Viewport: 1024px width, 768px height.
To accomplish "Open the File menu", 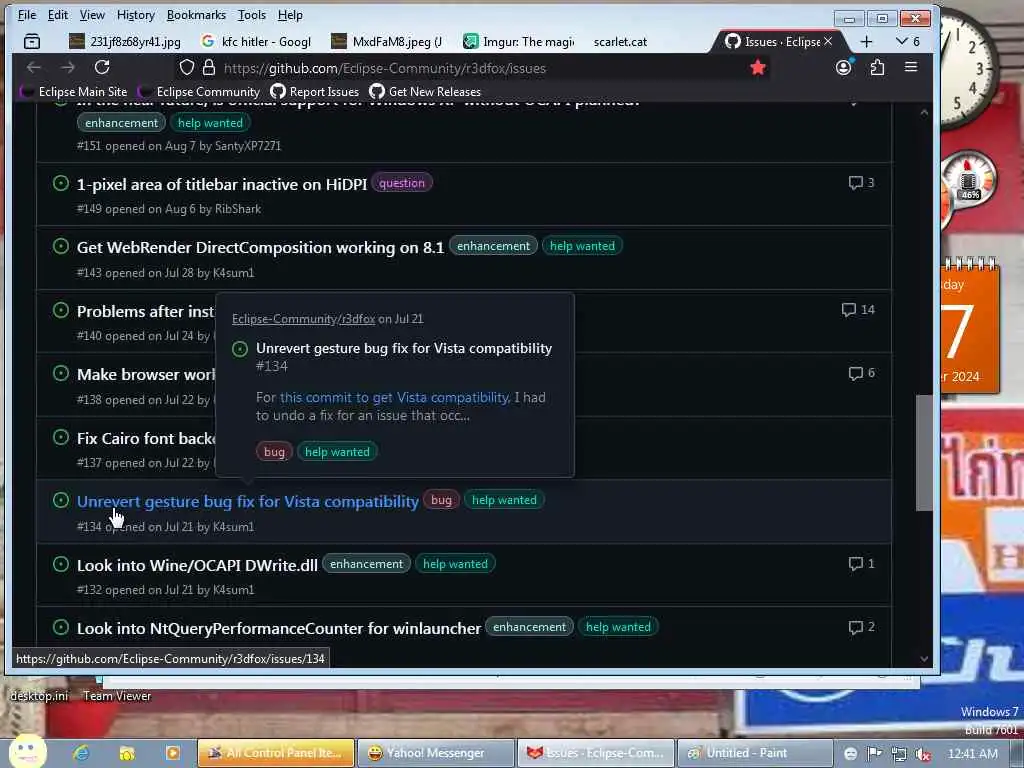I will (27, 14).
